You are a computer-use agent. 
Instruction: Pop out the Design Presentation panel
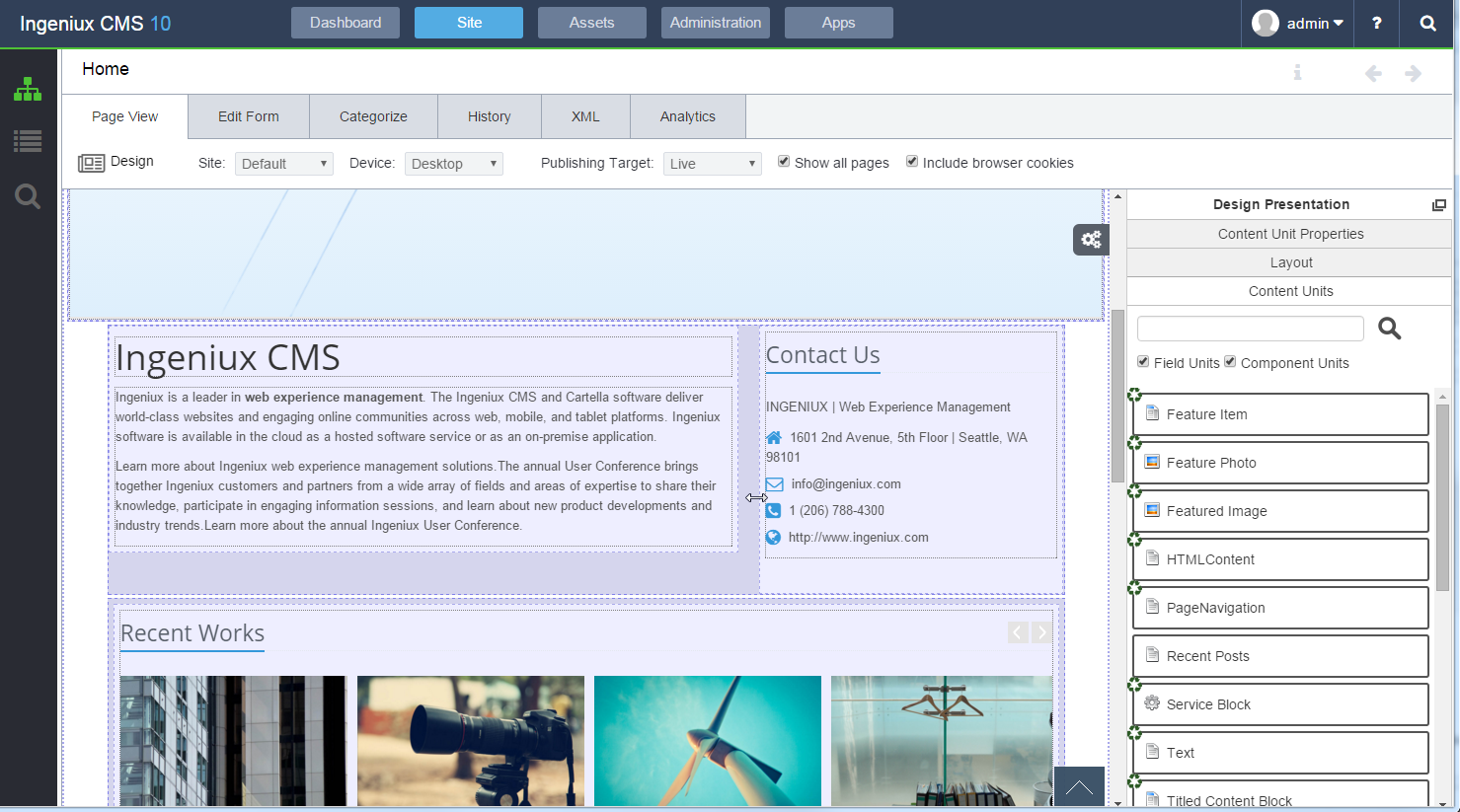pyautogui.click(x=1438, y=205)
